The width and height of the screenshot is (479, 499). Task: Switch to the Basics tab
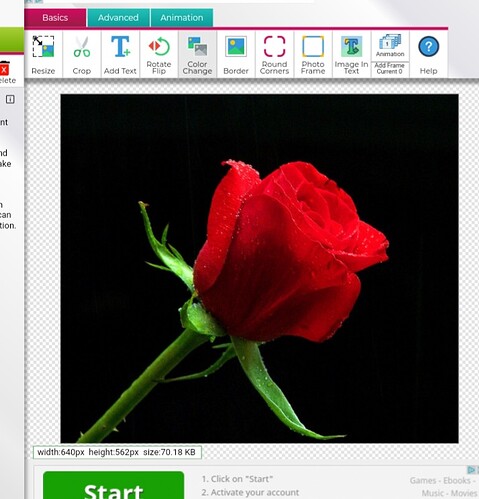click(x=55, y=18)
